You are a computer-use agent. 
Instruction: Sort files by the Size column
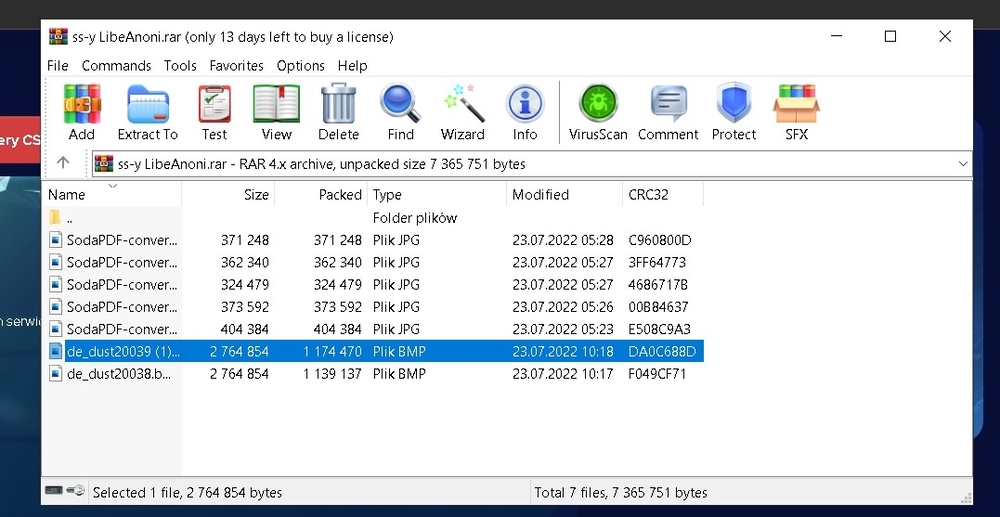point(228,194)
